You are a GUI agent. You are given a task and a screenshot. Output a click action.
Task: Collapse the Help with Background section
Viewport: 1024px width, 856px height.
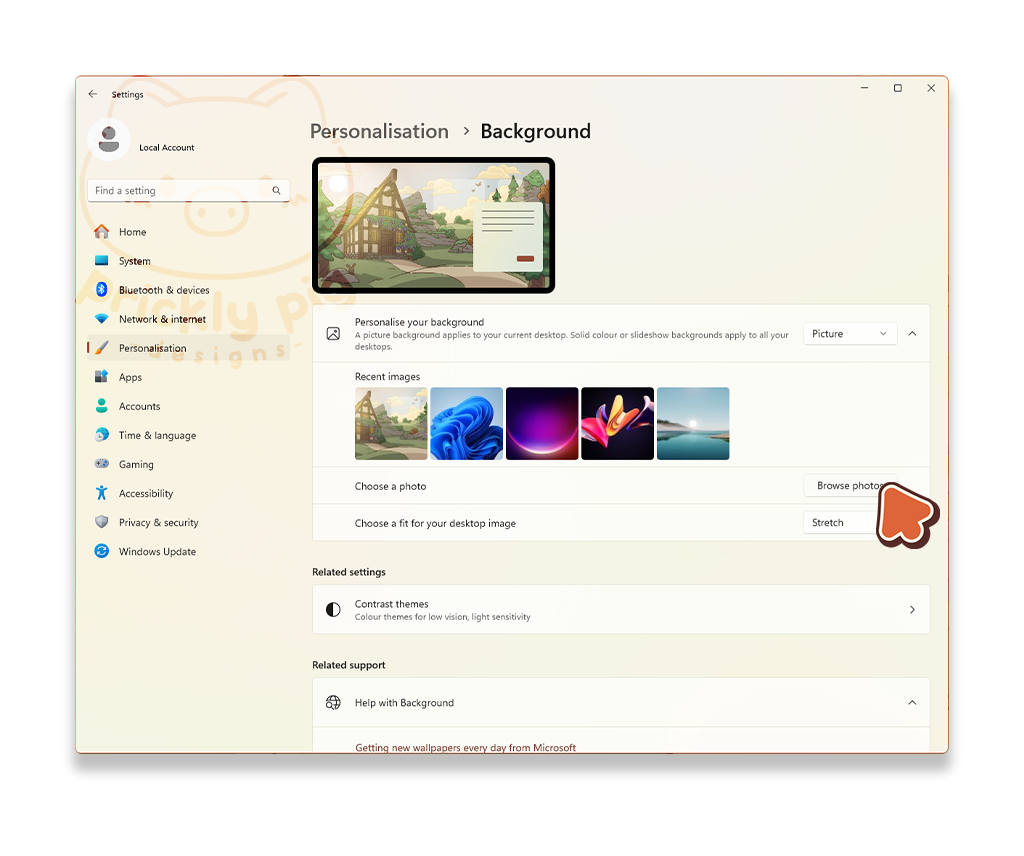(x=912, y=703)
